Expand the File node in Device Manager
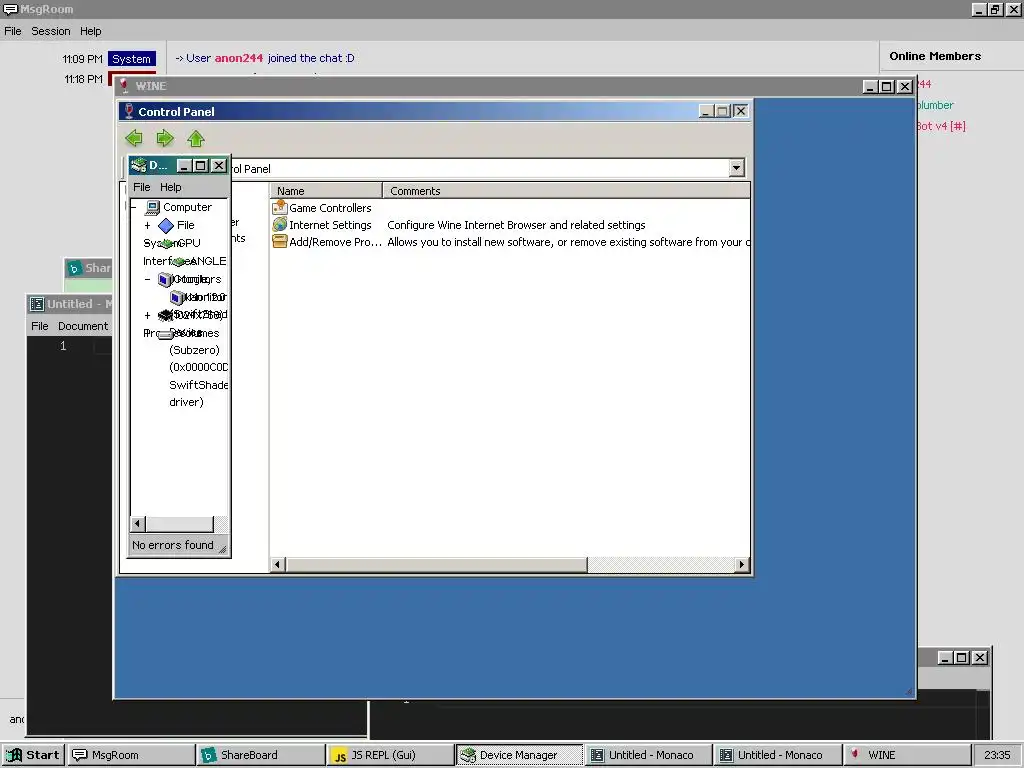Screen dimensions: 1024x768 (x=147, y=225)
